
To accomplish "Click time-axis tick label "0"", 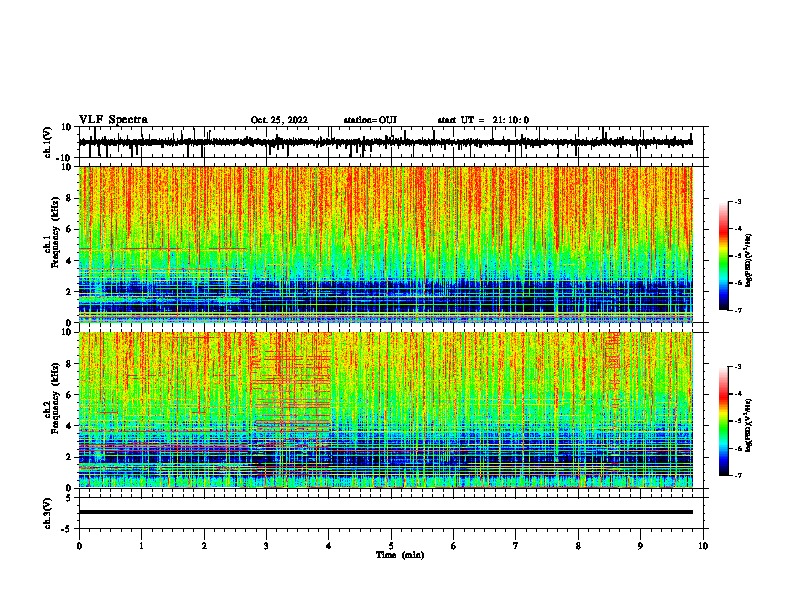I will point(79,546).
